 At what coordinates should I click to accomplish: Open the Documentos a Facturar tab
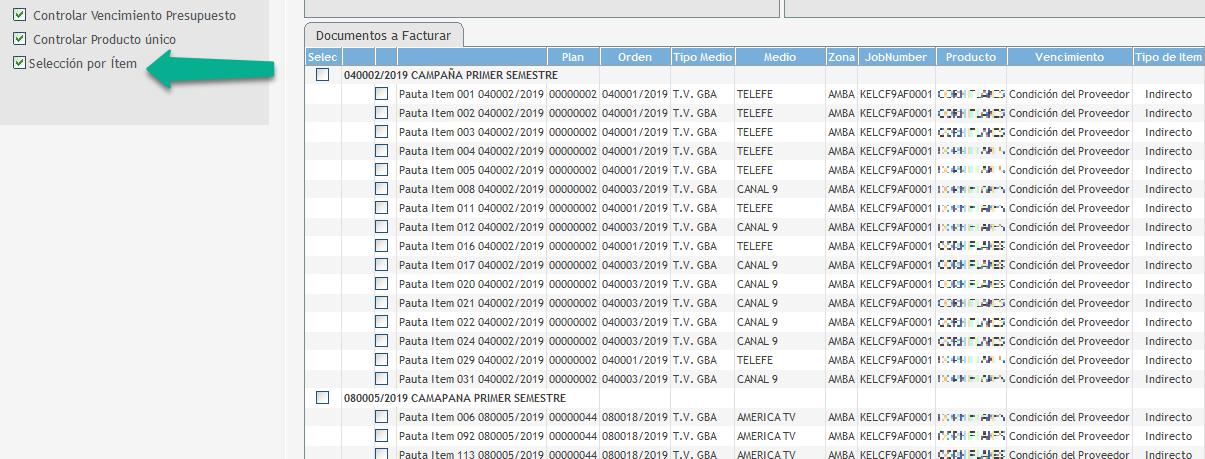(x=383, y=35)
